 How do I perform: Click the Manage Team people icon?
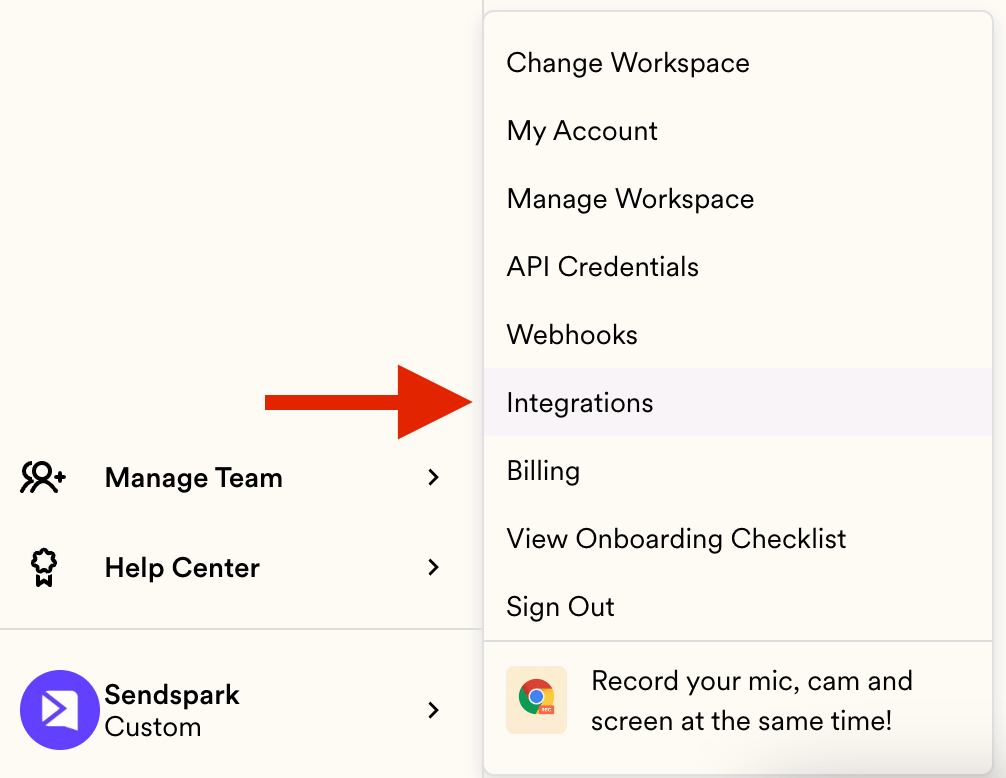(x=42, y=477)
